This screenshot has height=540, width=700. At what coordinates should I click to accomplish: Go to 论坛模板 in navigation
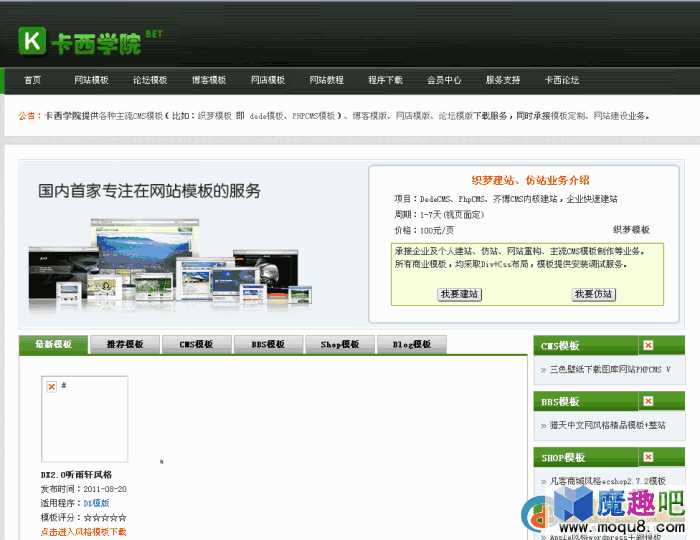point(150,80)
